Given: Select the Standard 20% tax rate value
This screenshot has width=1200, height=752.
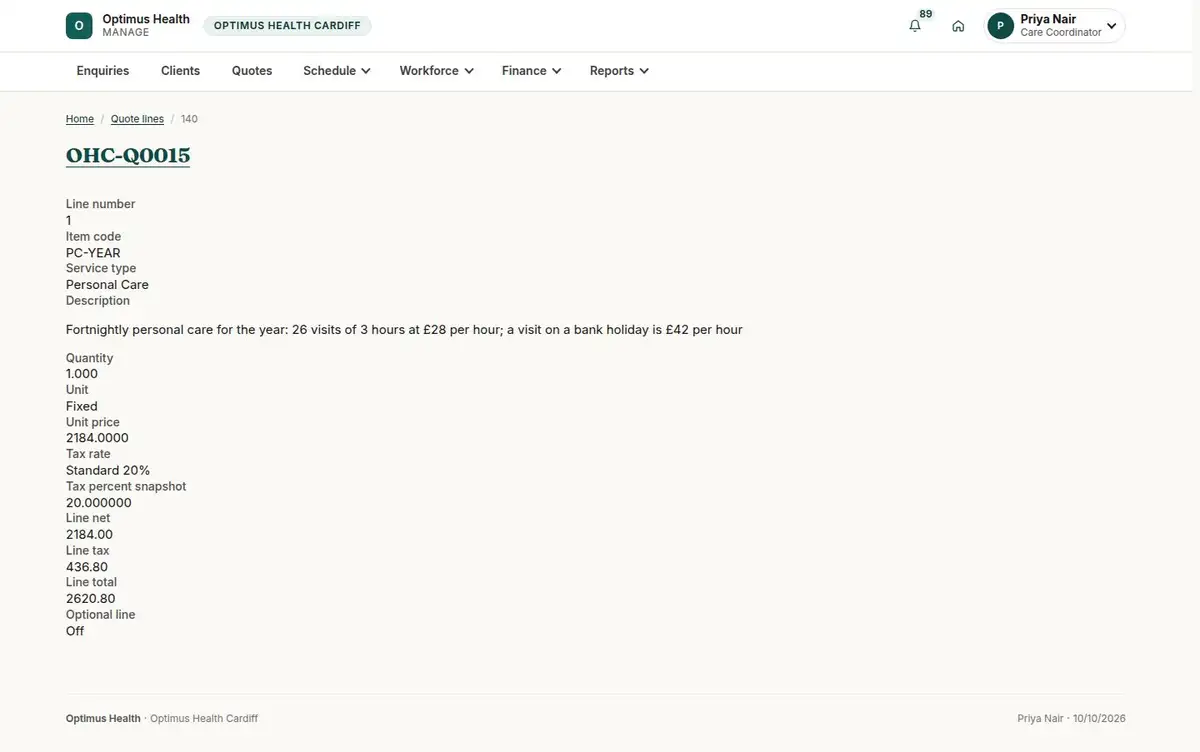Looking at the screenshot, I should (x=108, y=470).
